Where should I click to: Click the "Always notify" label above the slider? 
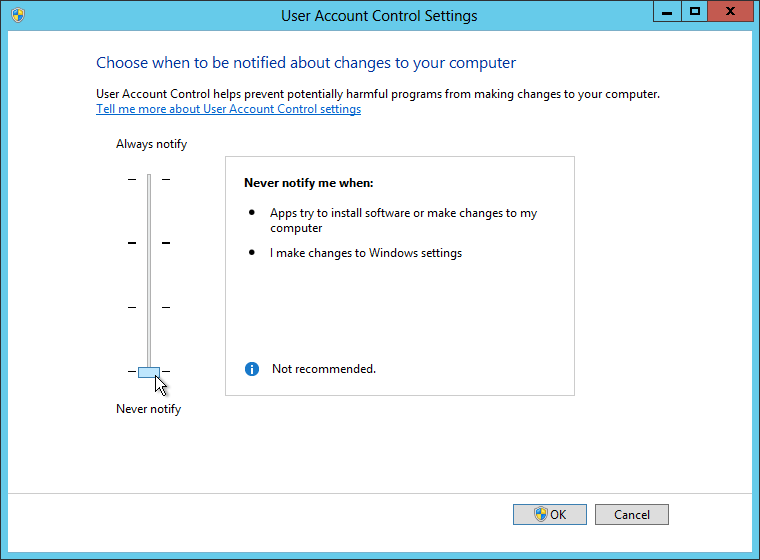tap(151, 144)
